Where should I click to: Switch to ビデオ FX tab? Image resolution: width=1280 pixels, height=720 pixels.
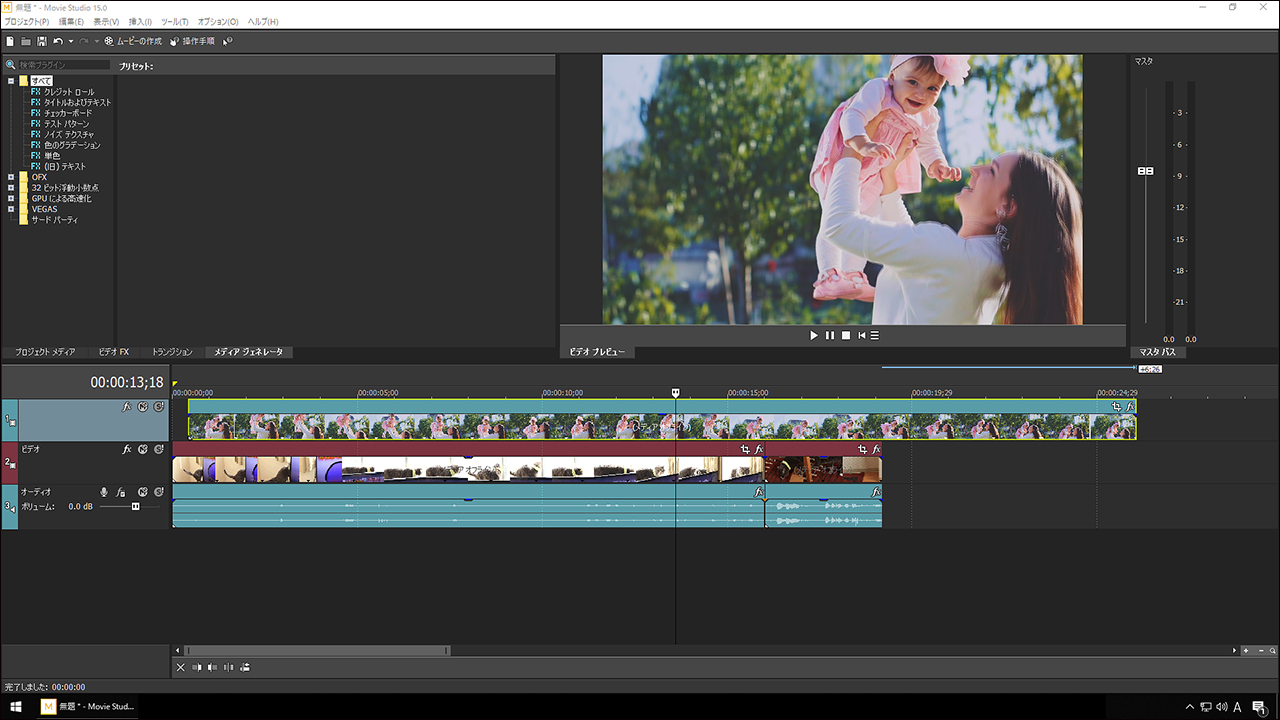pos(114,352)
